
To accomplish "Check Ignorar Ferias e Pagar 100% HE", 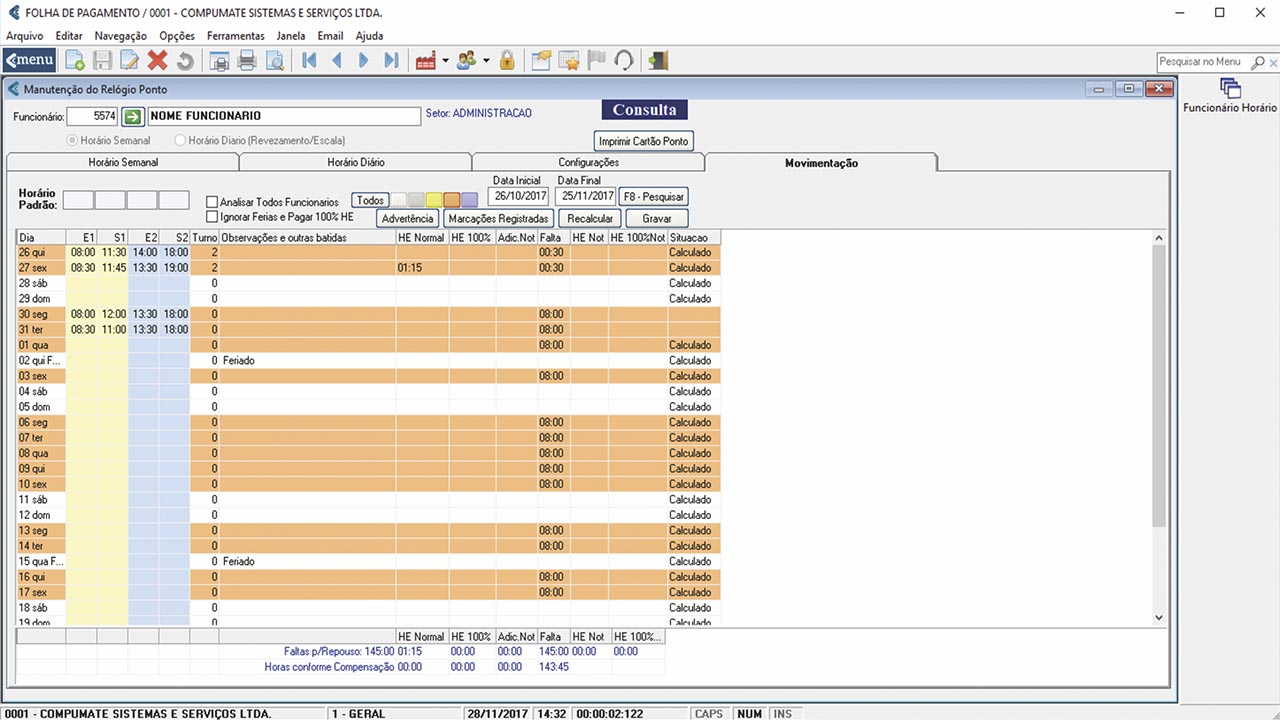I will (x=212, y=216).
